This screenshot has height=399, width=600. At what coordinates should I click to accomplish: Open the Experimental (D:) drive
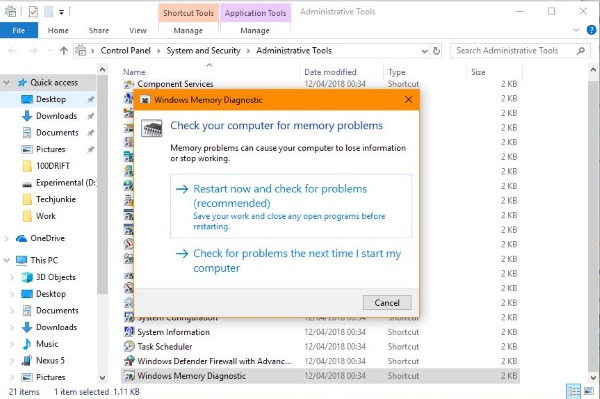pos(65,182)
